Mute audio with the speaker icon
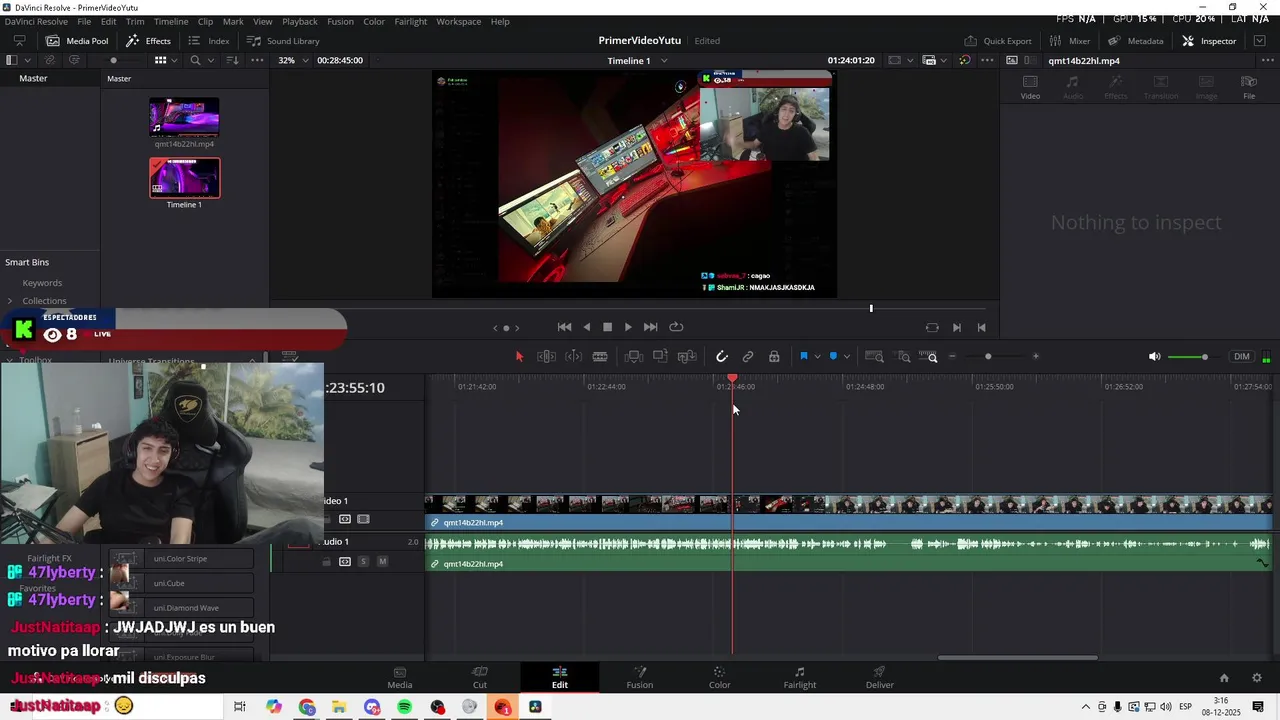The image size is (1280, 720). (1155, 357)
